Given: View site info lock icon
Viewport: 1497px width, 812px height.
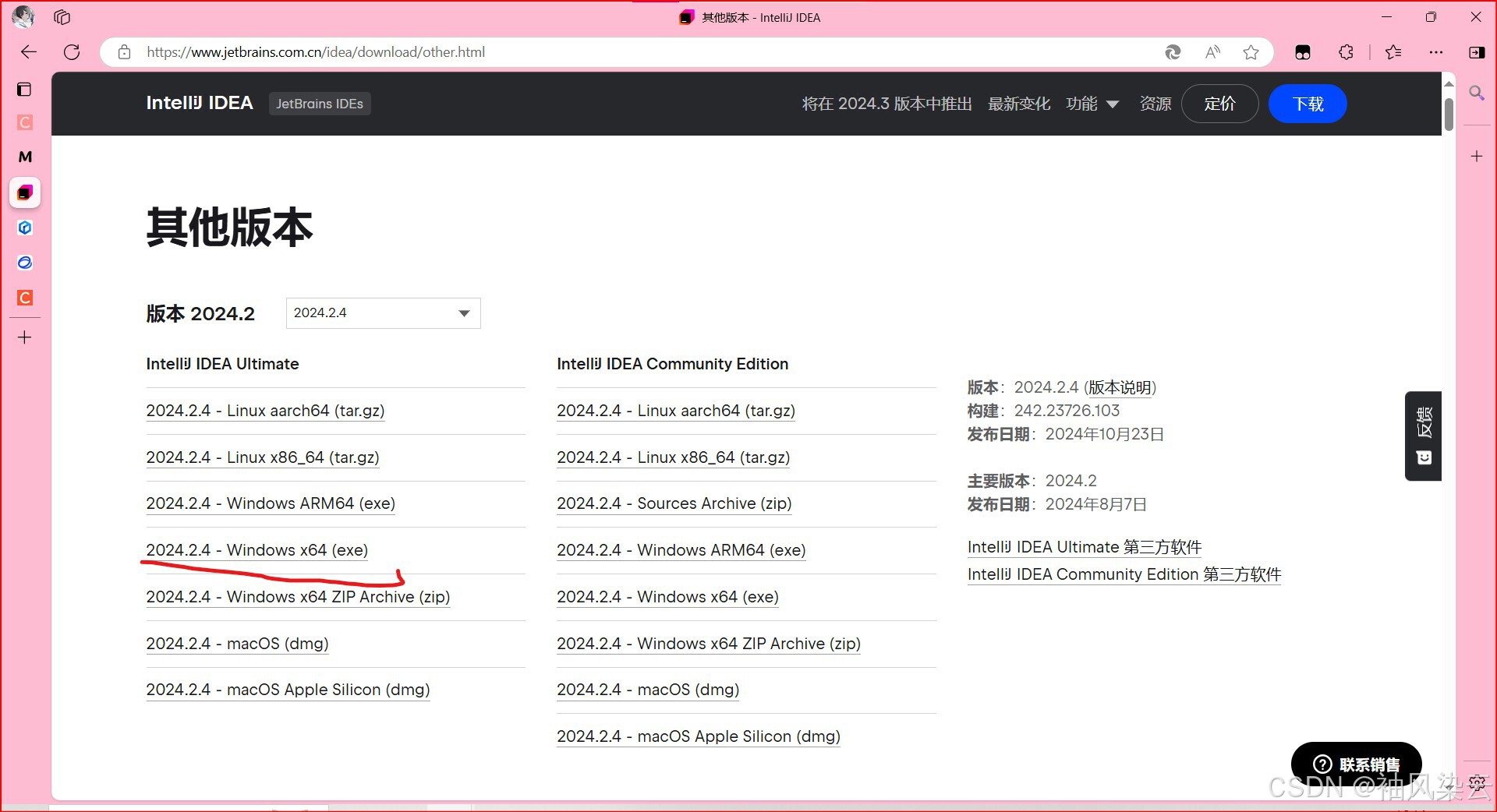Looking at the screenshot, I should tap(124, 52).
